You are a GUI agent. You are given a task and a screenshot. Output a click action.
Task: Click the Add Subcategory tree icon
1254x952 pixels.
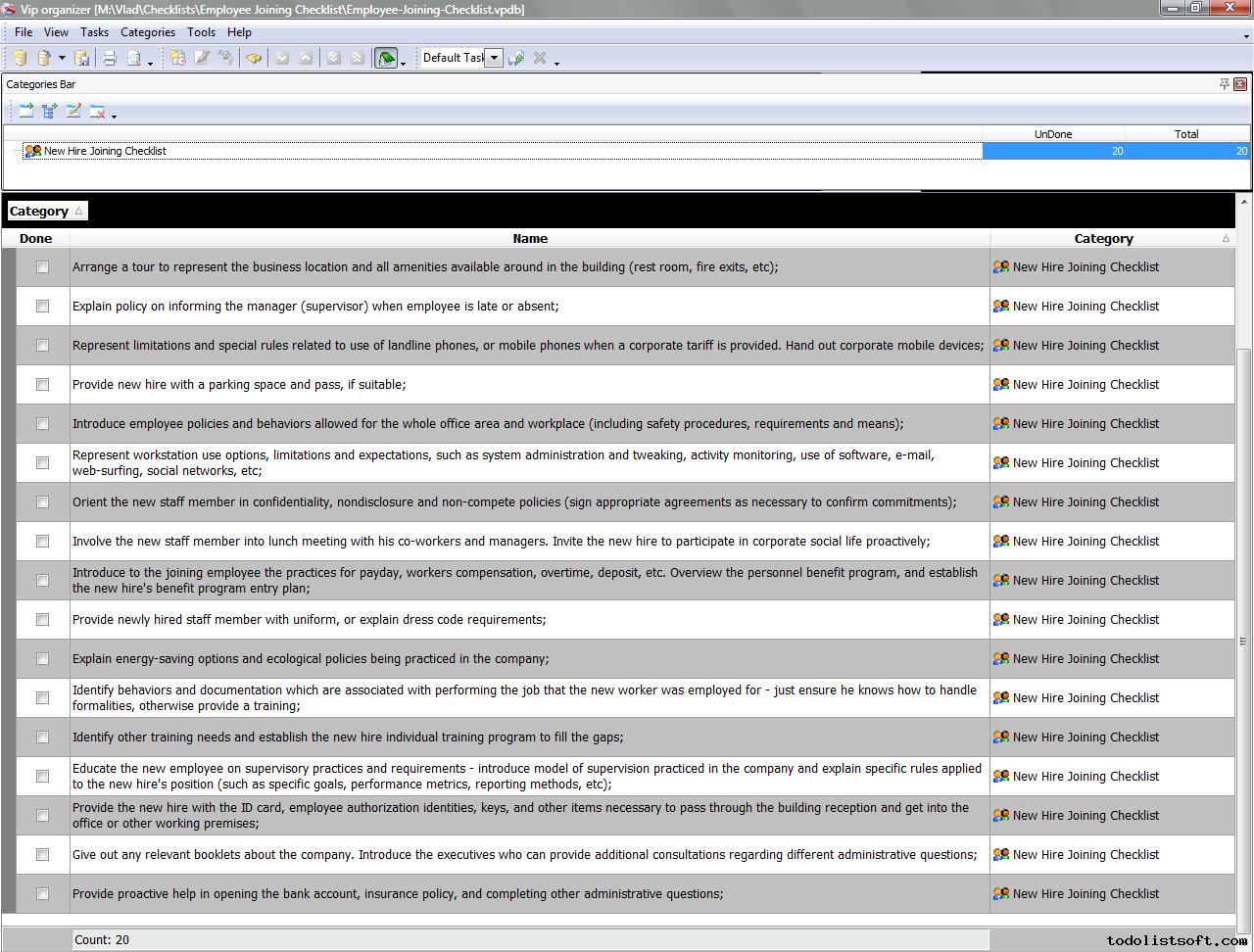click(50, 112)
